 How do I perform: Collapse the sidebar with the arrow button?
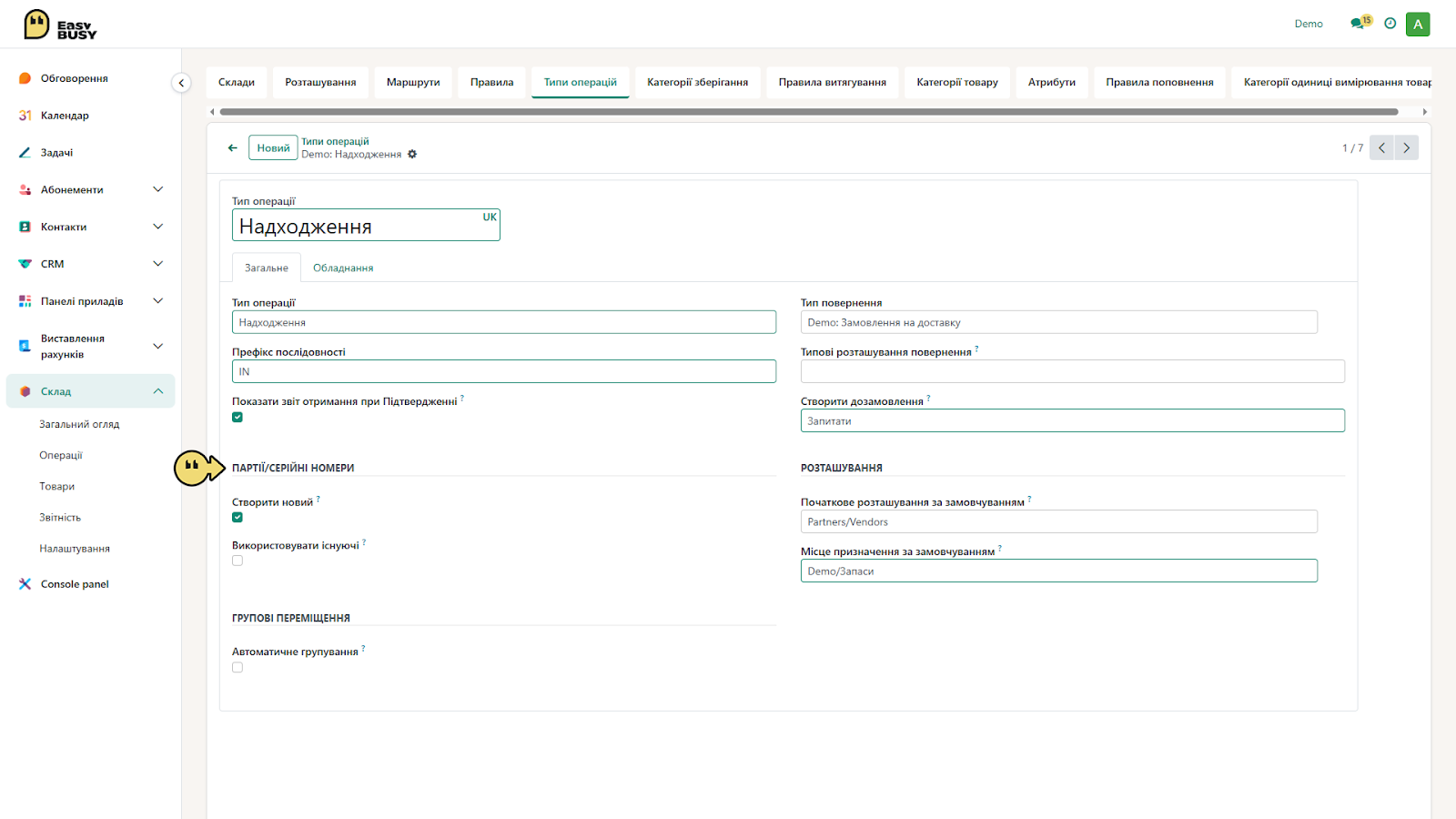click(181, 83)
